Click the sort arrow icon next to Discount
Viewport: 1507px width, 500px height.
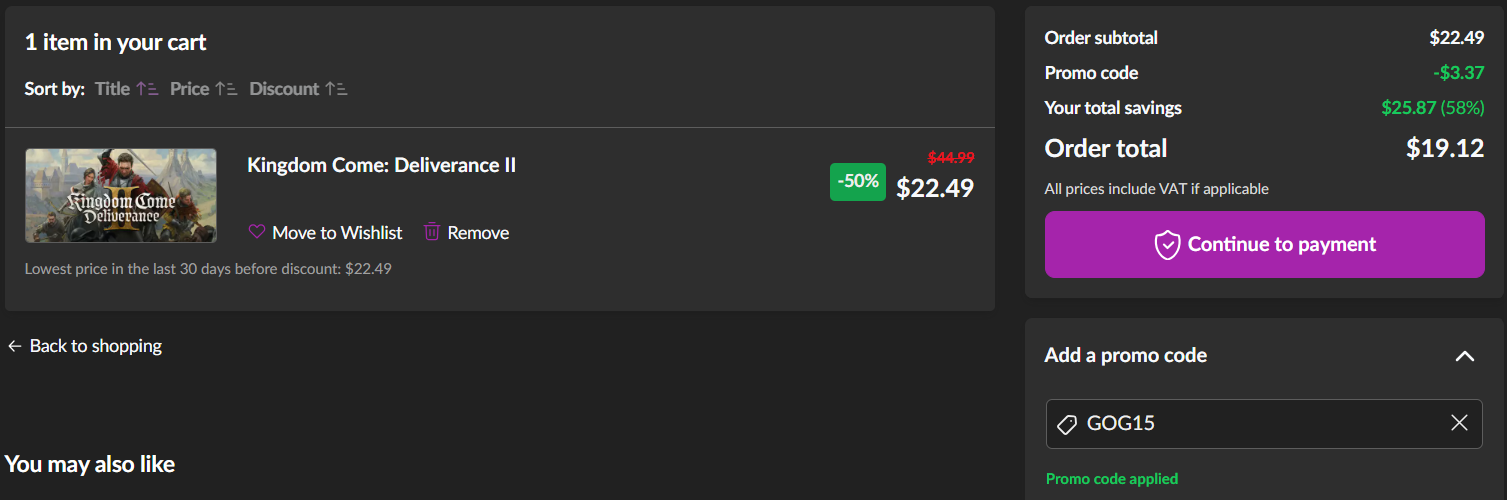coord(336,89)
